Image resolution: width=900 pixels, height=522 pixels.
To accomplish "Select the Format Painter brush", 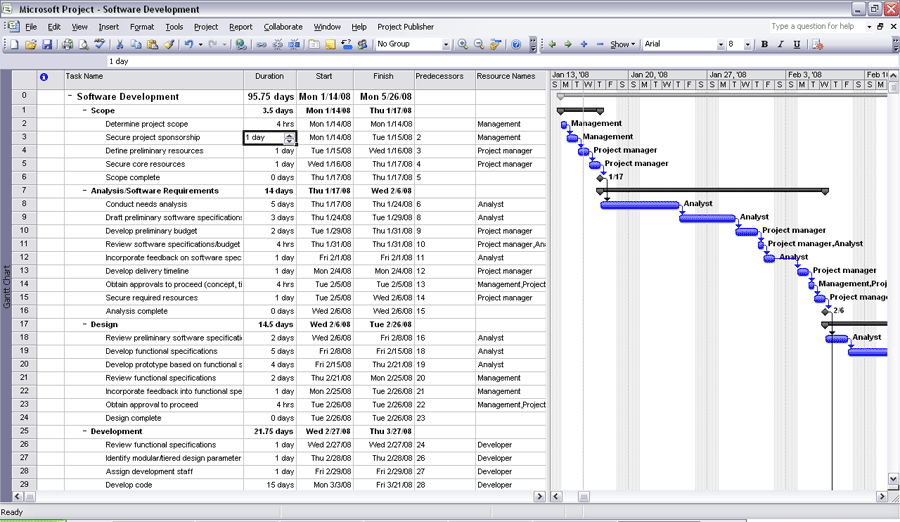I will pos(169,45).
